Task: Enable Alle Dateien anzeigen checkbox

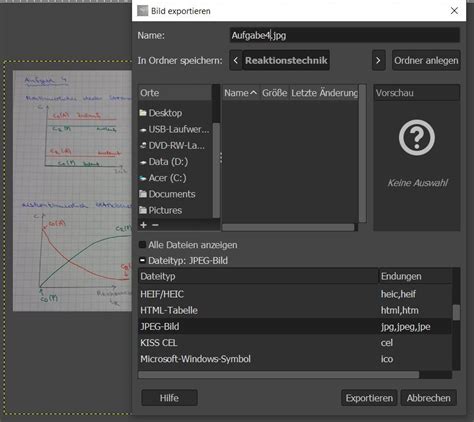Action: 142,245
